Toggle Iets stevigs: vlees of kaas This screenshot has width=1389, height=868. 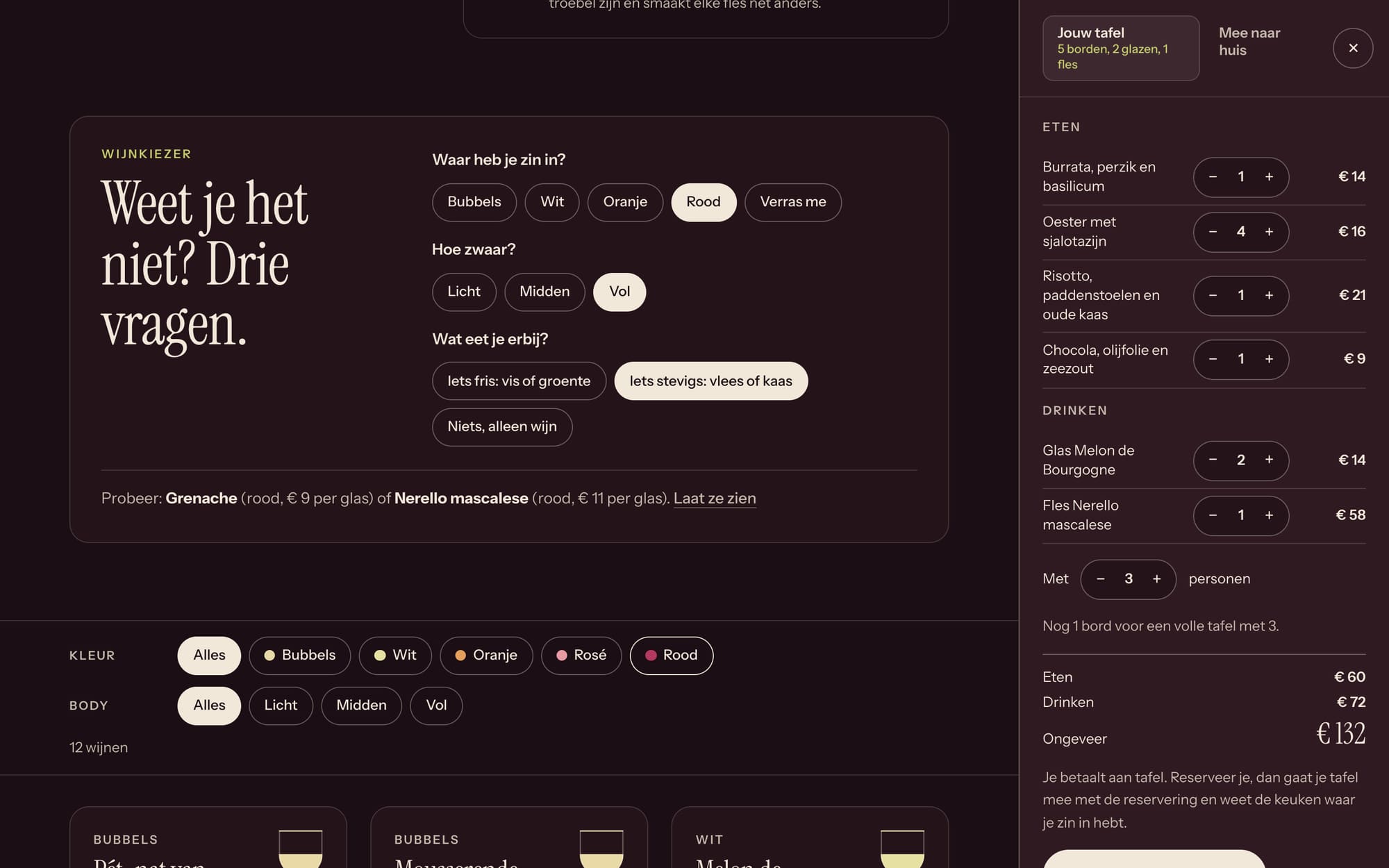tap(711, 381)
